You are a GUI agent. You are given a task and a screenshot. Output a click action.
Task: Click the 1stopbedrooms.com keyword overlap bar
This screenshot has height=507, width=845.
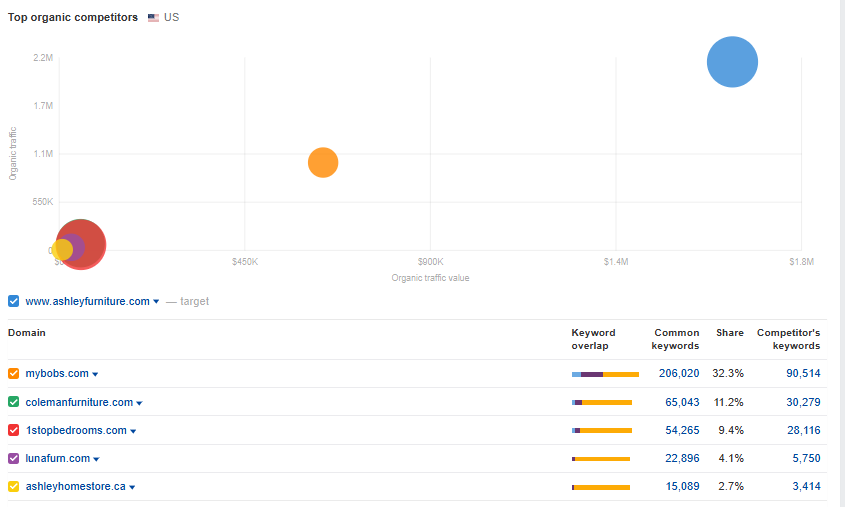pos(602,430)
